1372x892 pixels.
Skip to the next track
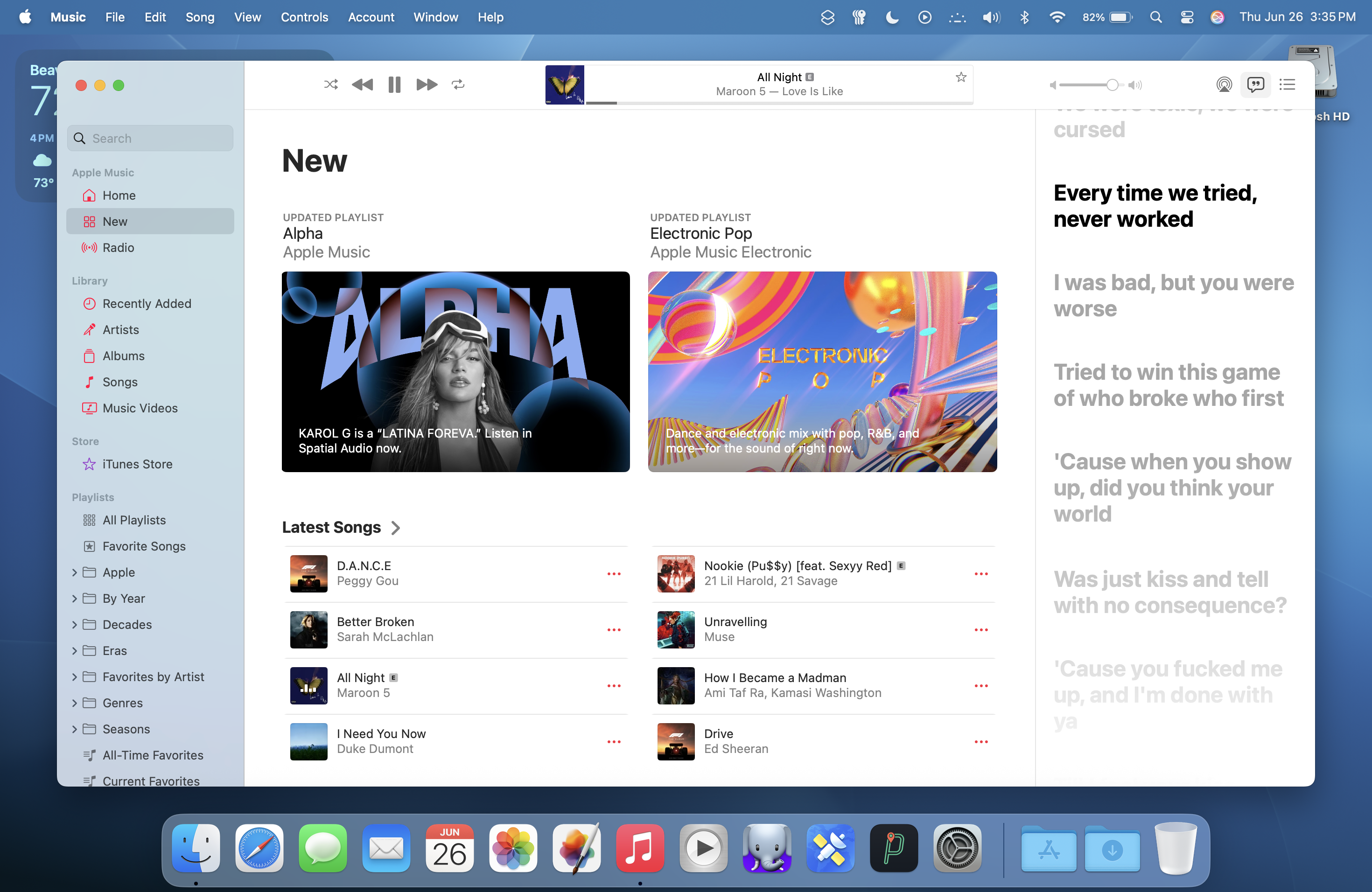(x=427, y=85)
